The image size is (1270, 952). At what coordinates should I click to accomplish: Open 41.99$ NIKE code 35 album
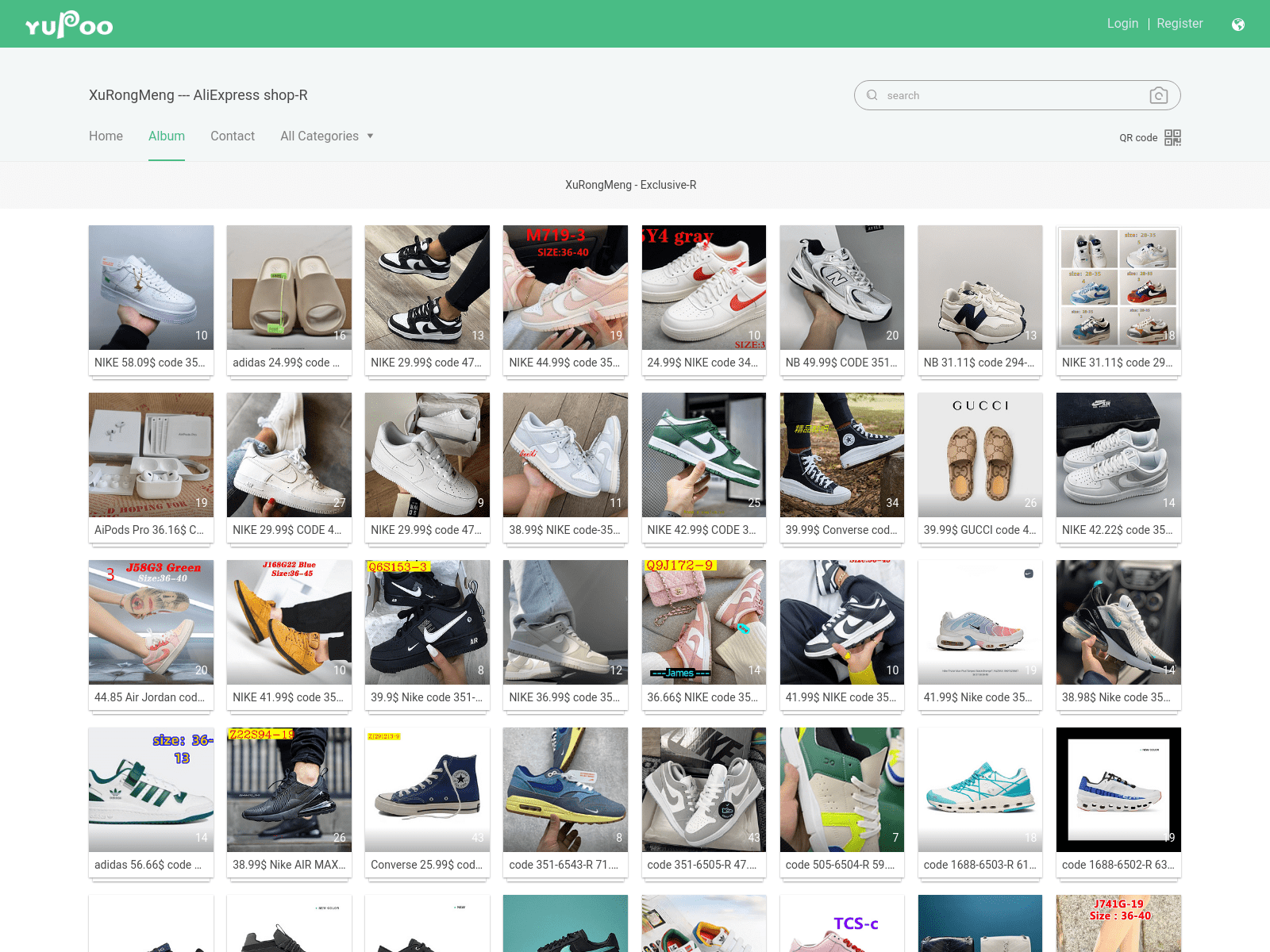point(841,635)
